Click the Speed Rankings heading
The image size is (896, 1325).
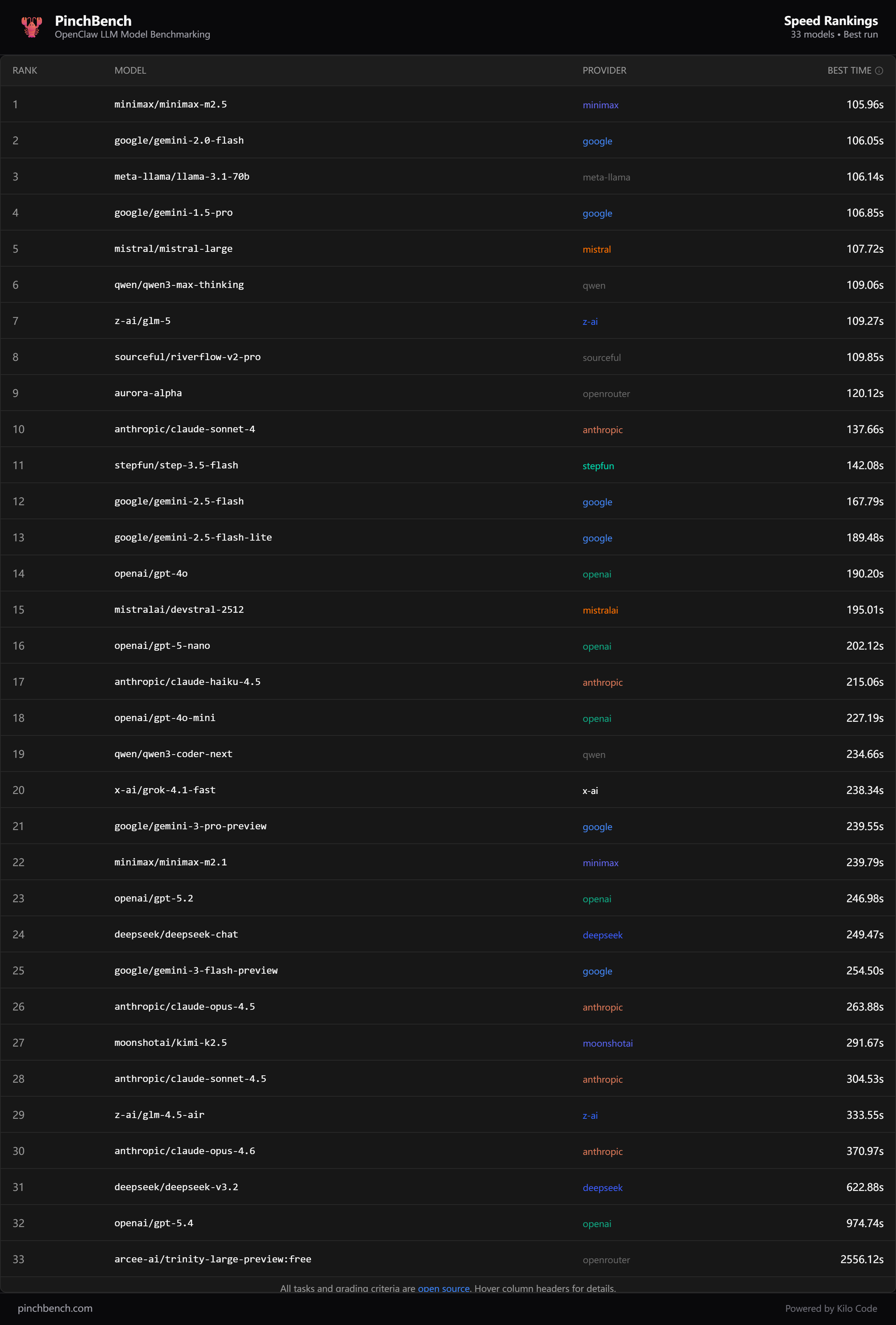[x=830, y=21]
